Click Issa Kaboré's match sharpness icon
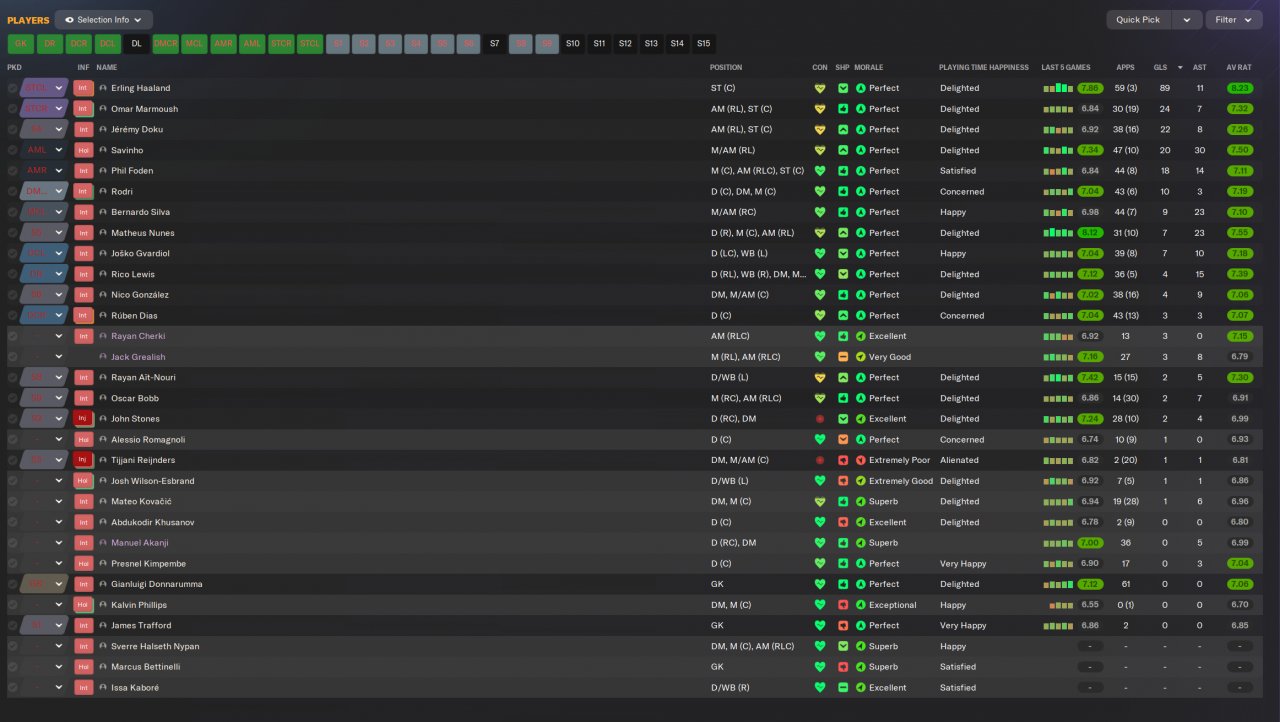 (843, 688)
